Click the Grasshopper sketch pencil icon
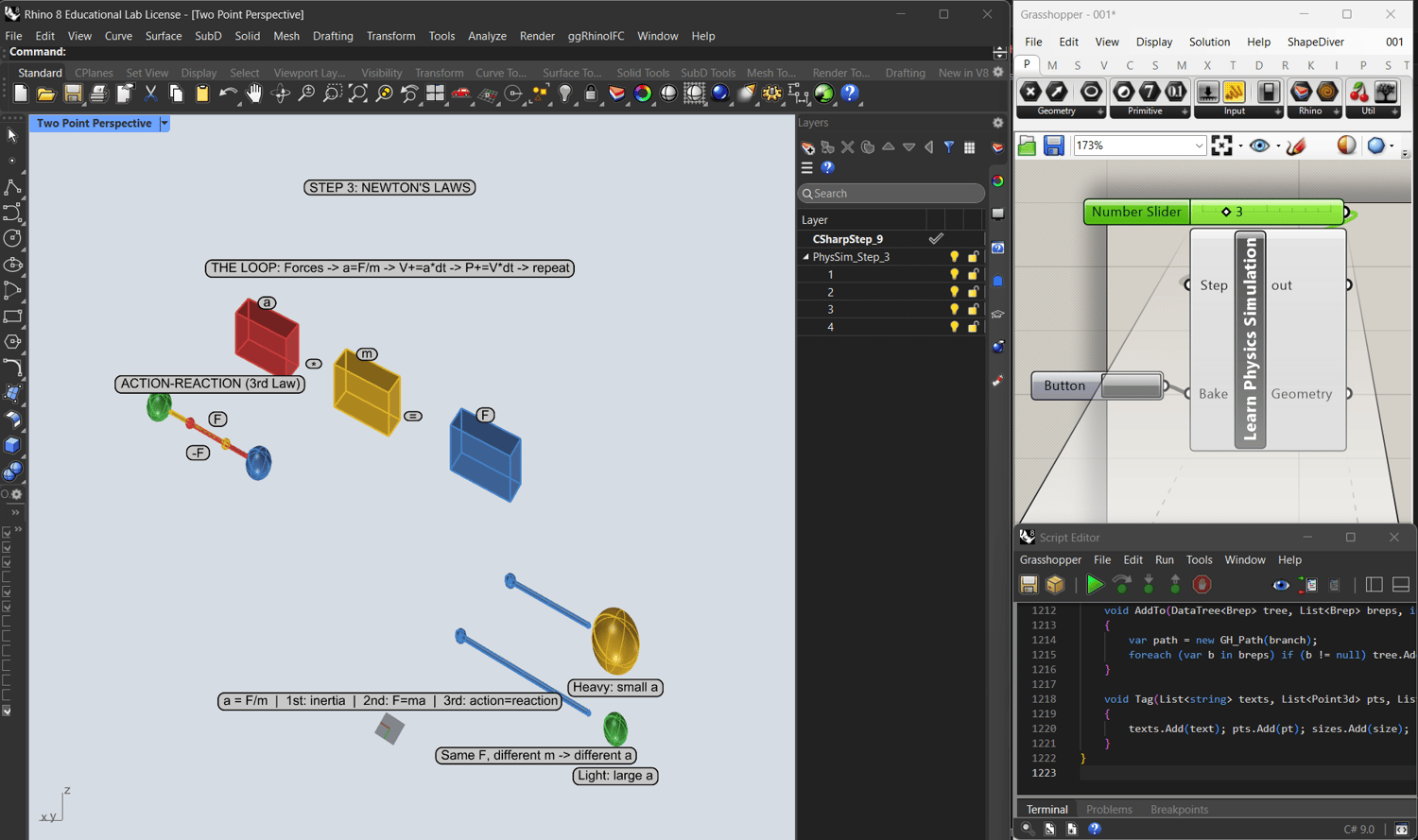Screen dimensions: 1418x840 [1296, 146]
